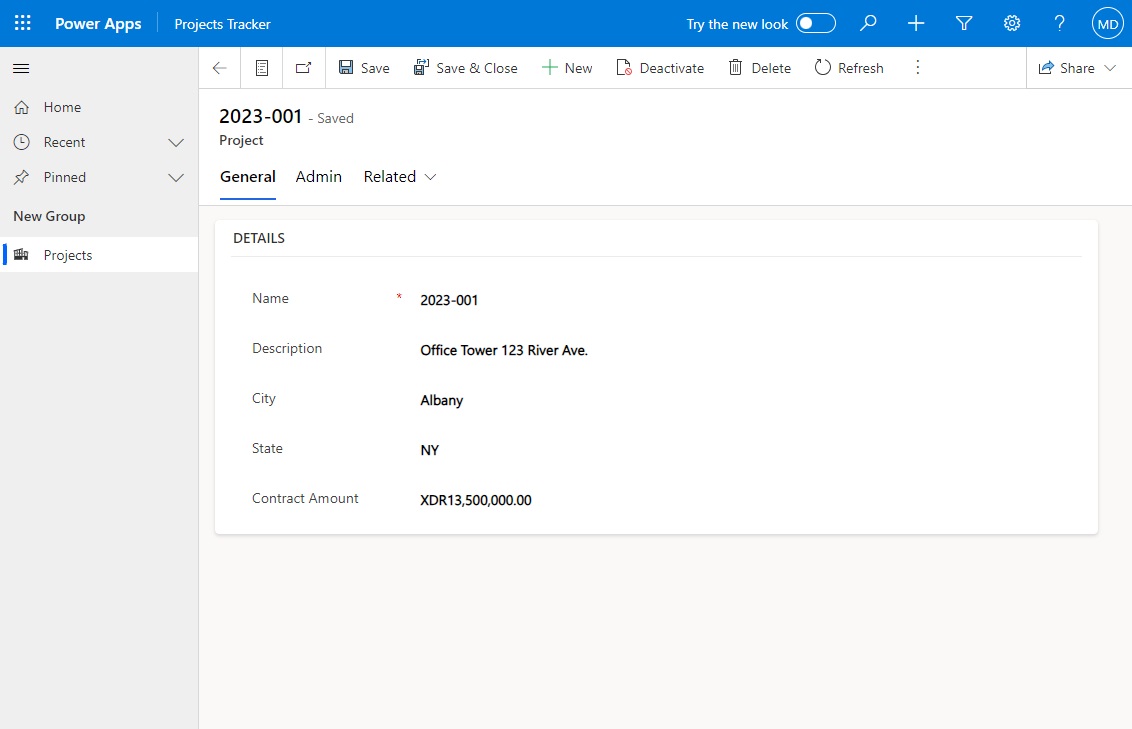Click the MD account avatar
The height and width of the screenshot is (729, 1132).
pyautogui.click(x=1107, y=23)
